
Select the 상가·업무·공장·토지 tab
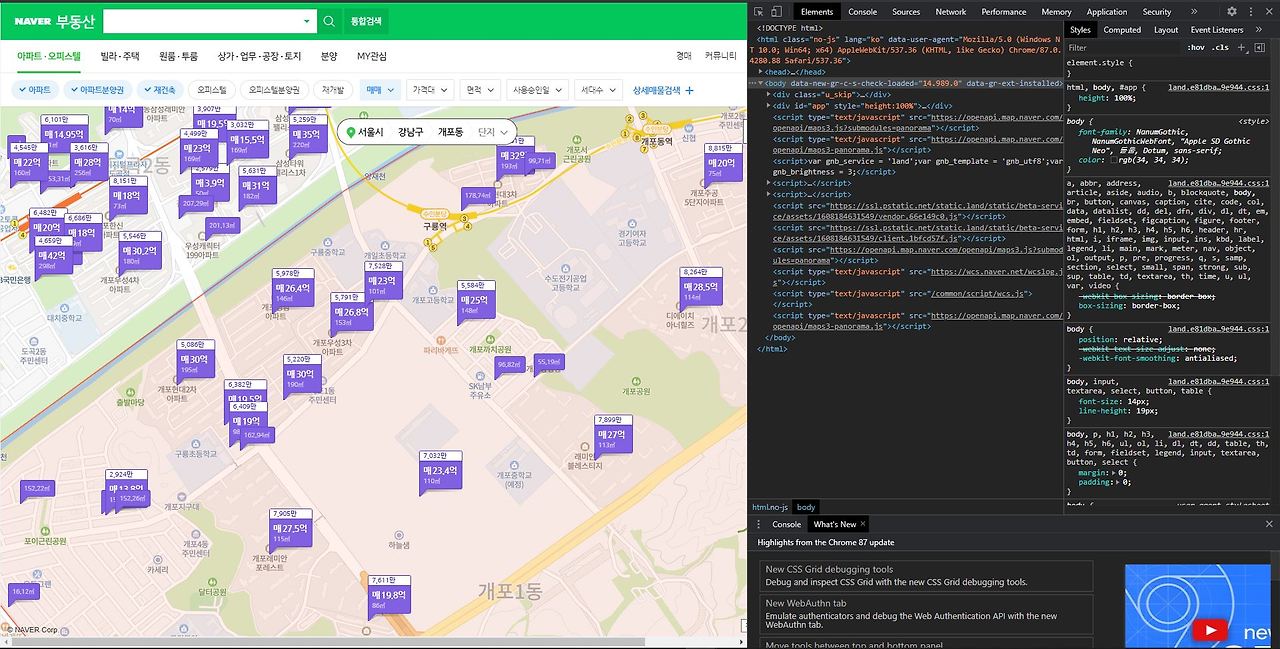(259, 56)
